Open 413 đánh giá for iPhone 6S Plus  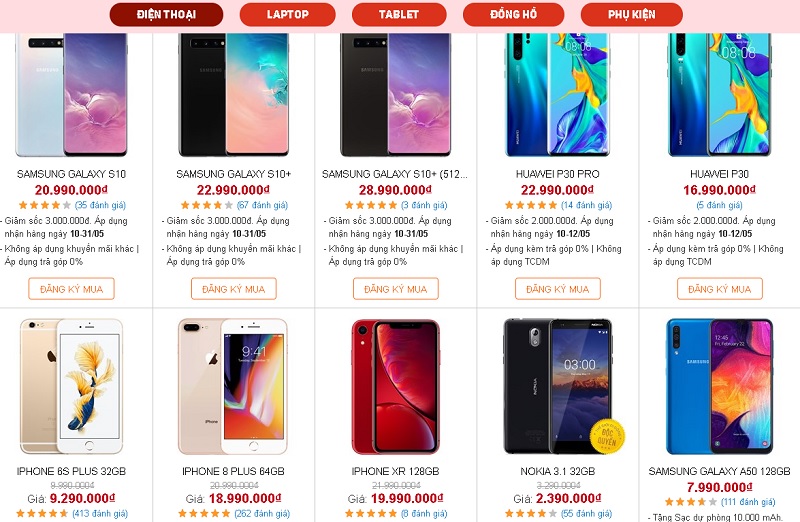click(x=99, y=513)
